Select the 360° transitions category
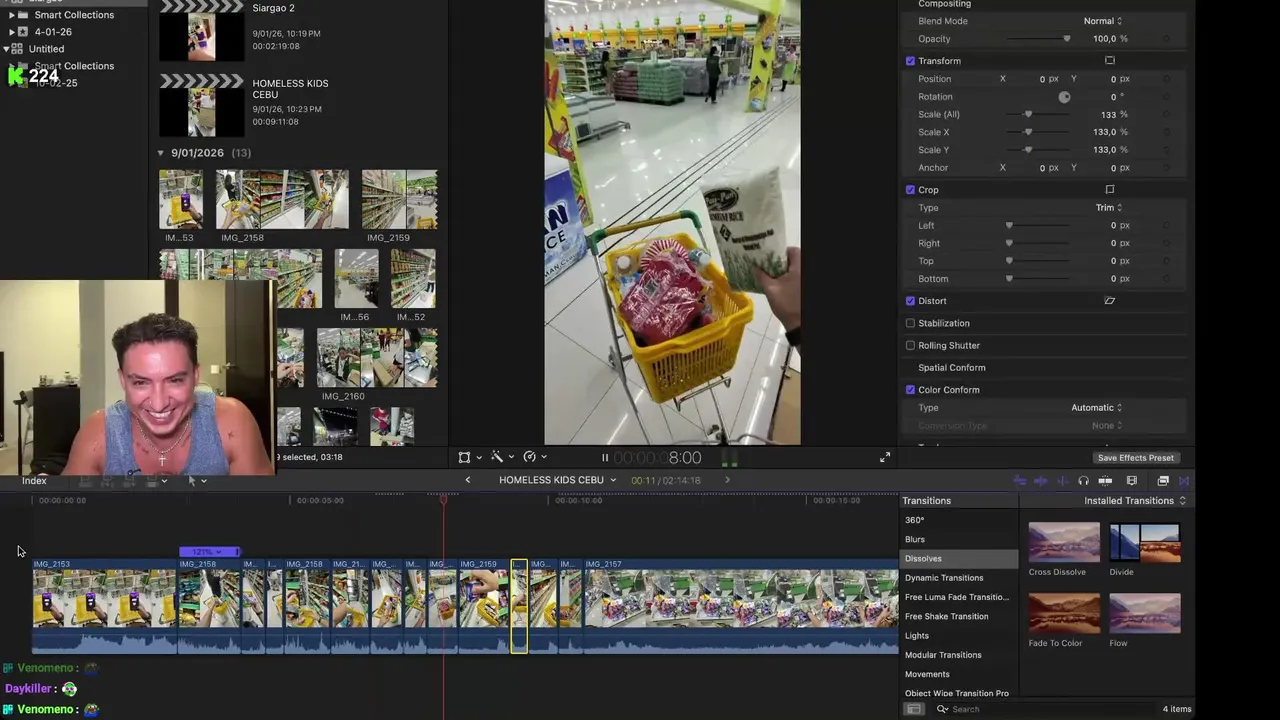The image size is (1280, 720). click(x=915, y=520)
